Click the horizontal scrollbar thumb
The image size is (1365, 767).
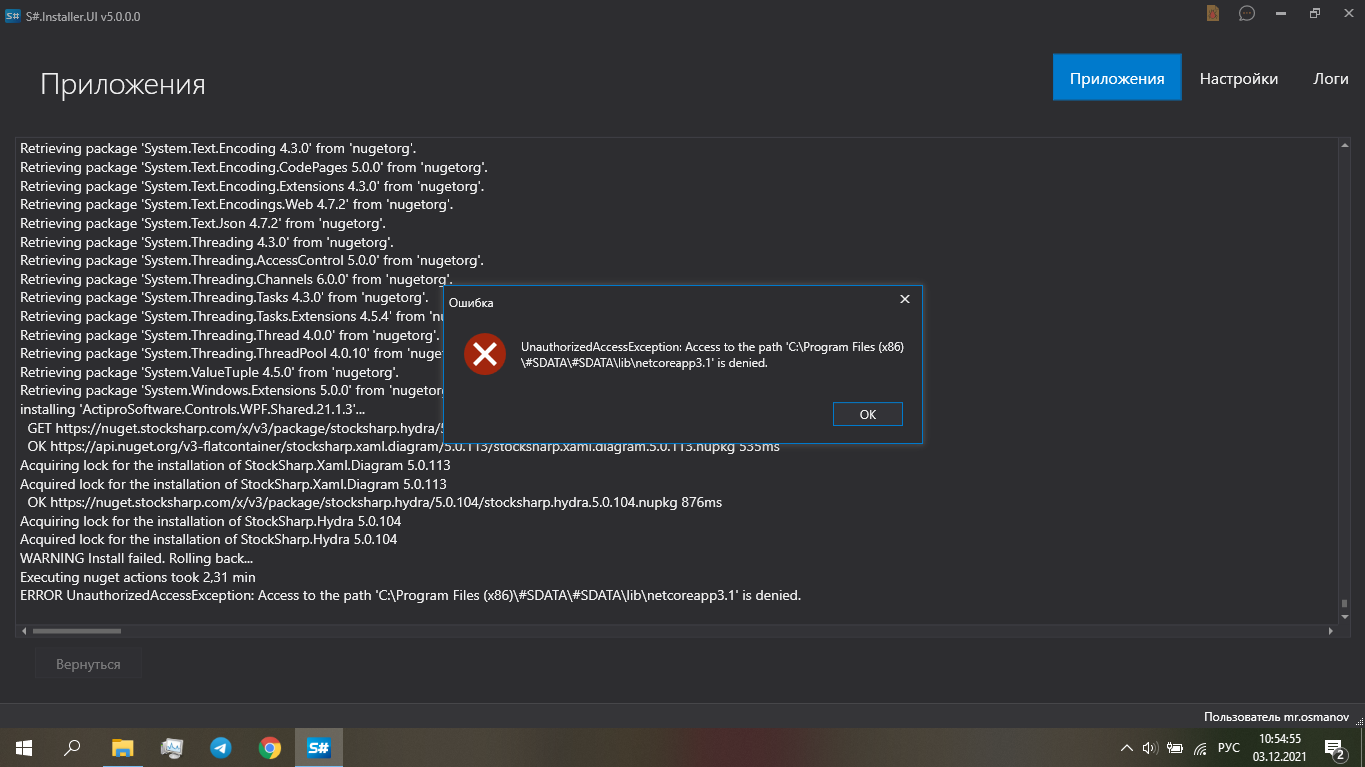[x=77, y=631]
